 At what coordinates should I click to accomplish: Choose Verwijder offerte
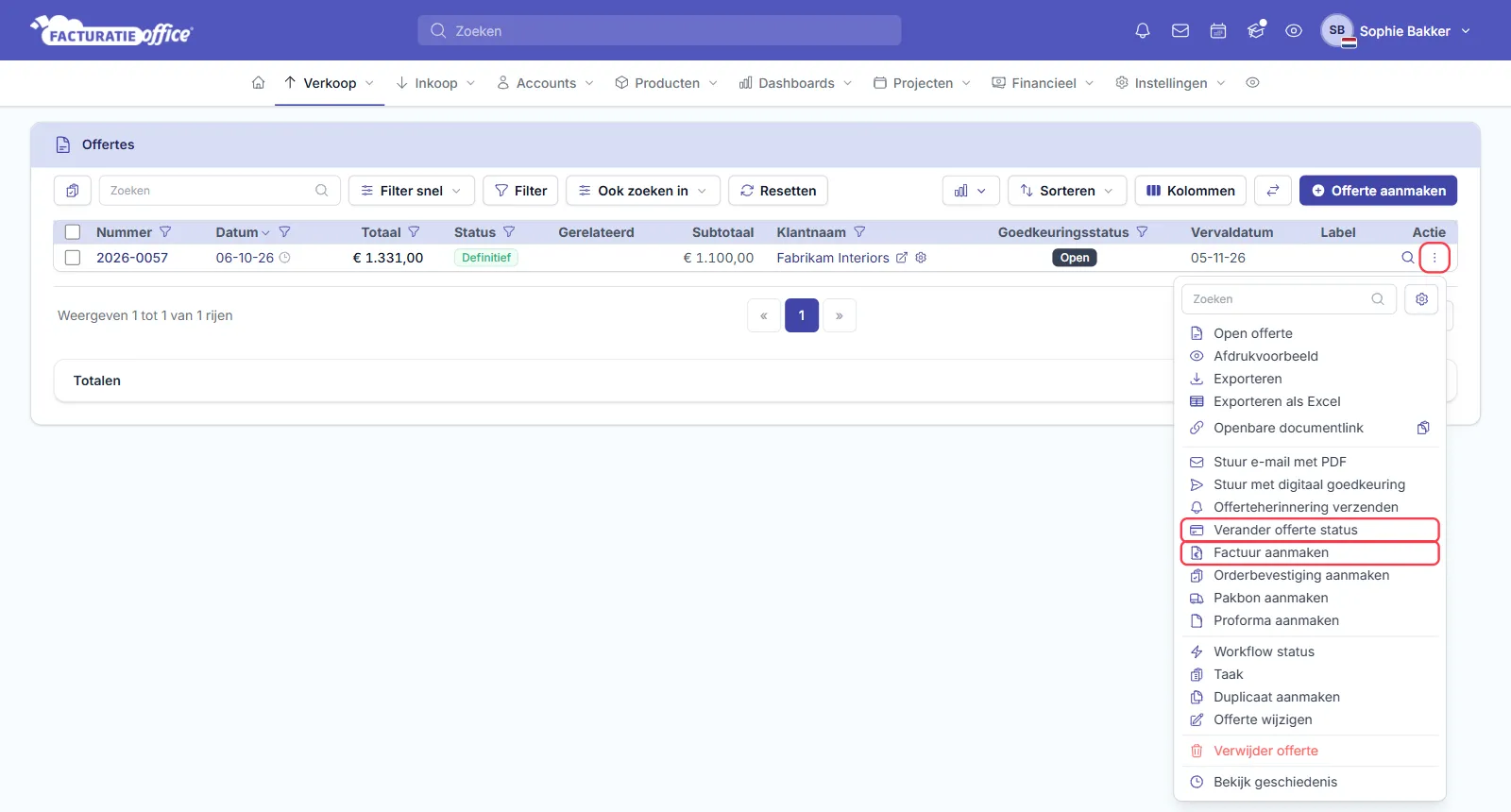[1310, 751]
